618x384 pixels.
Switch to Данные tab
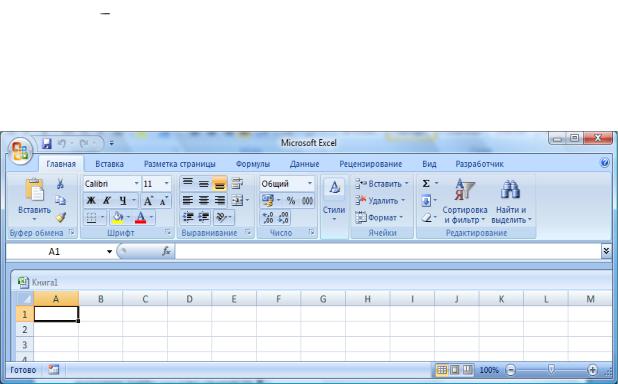coord(304,164)
